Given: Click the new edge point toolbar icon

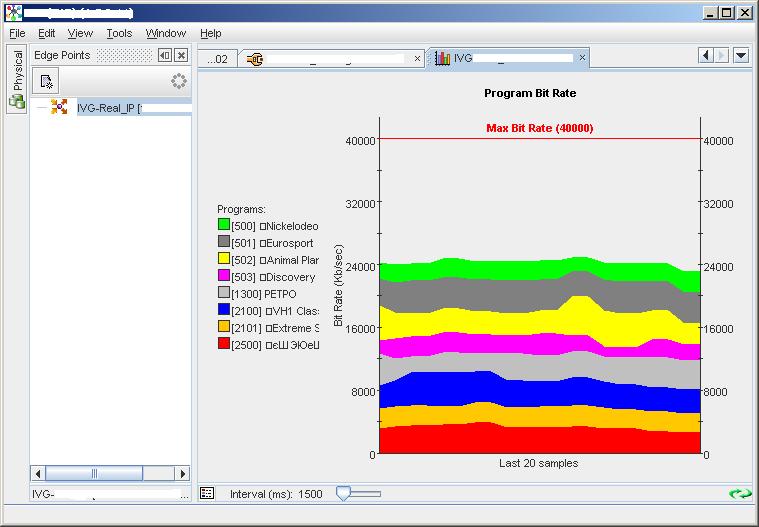Looking at the screenshot, I should click(x=46, y=82).
